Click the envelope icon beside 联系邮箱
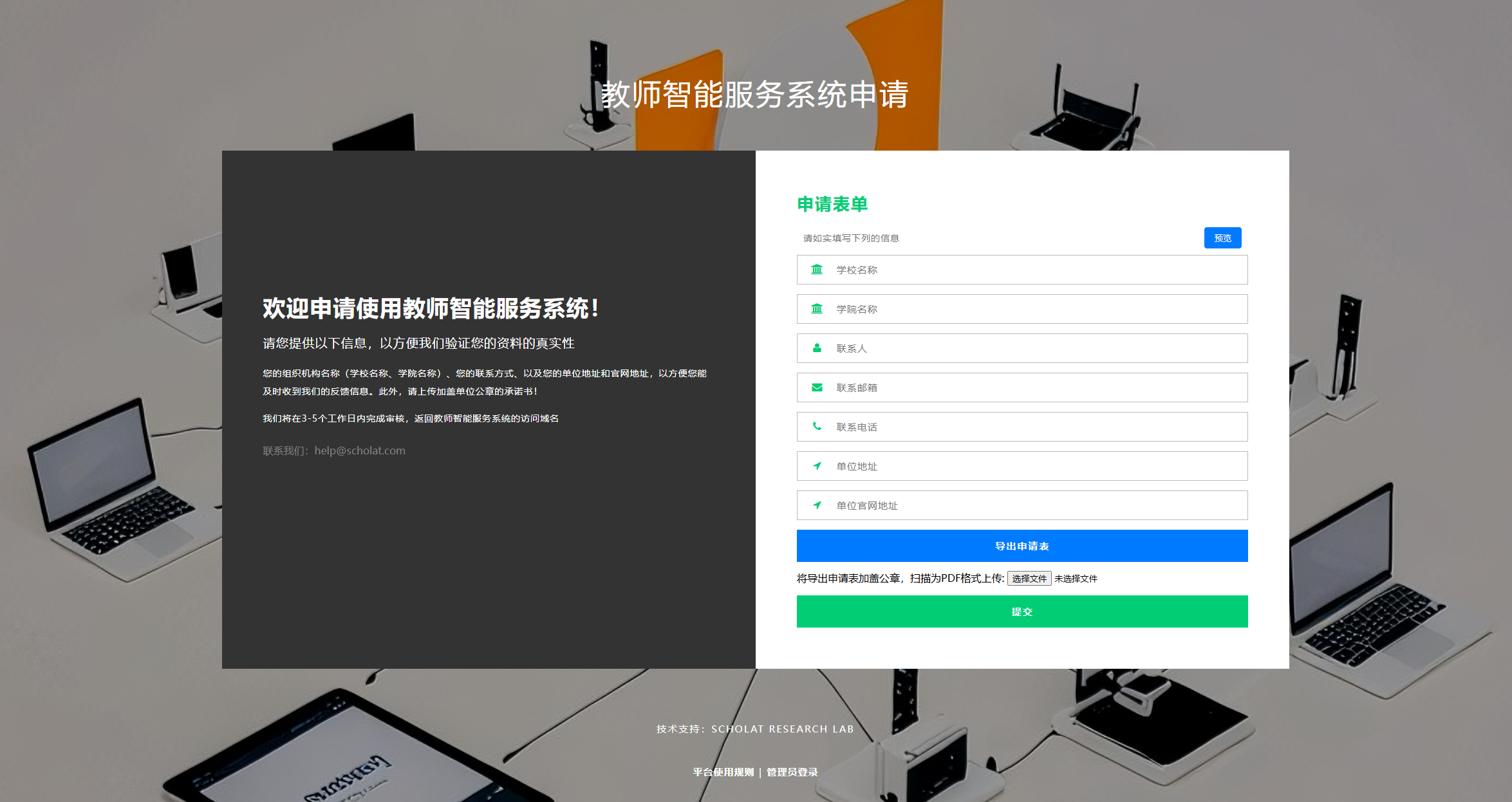The width and height of the screenshot is (1512, 802). tap(817, 387)
